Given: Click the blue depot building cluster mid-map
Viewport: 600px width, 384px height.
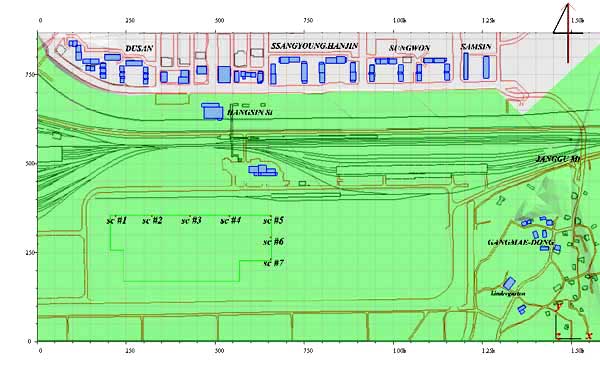Looking at the screenshot, I should 262,170.
